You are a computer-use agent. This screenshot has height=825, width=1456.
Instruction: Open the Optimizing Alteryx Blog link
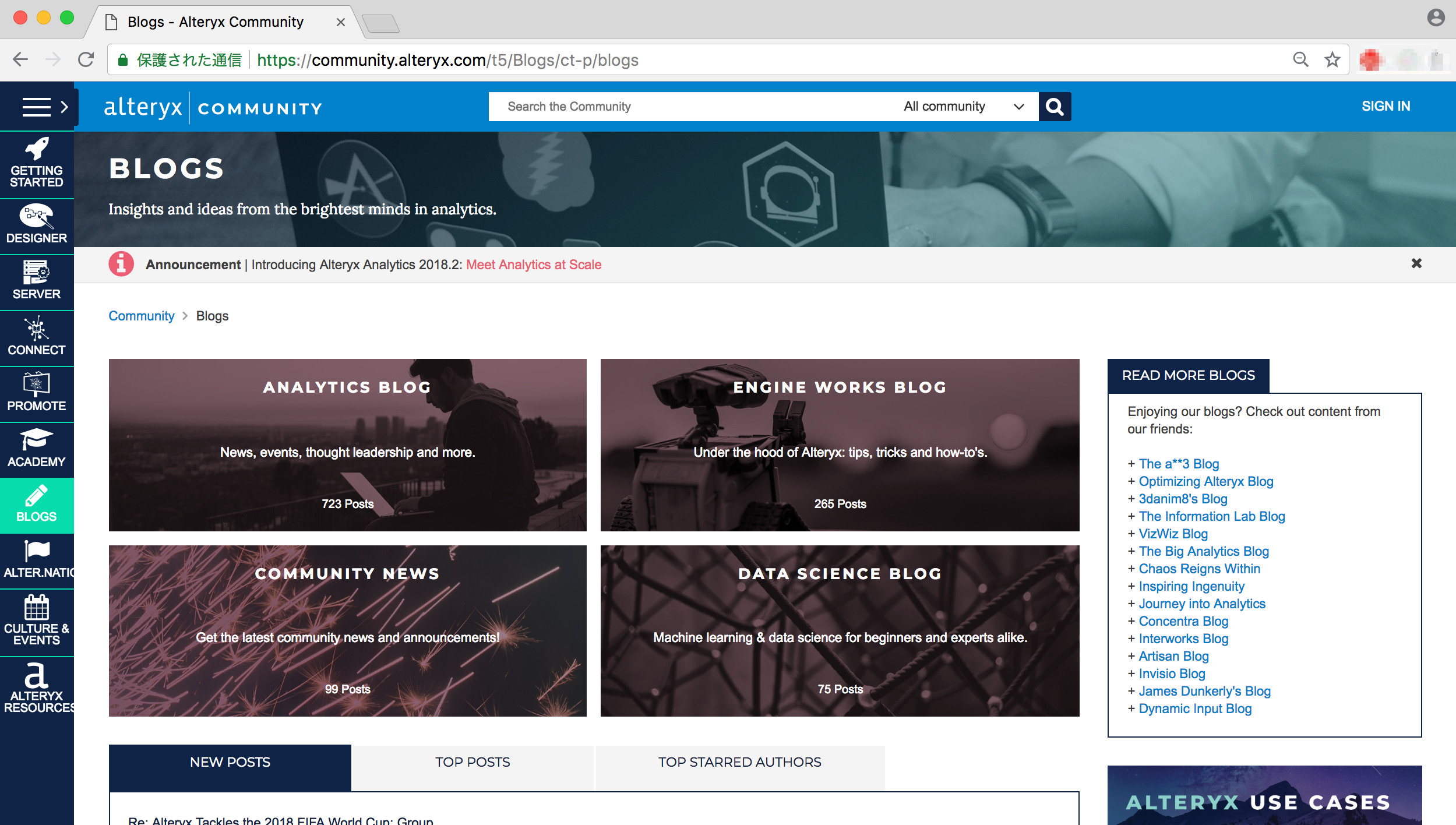(1206, 481)
